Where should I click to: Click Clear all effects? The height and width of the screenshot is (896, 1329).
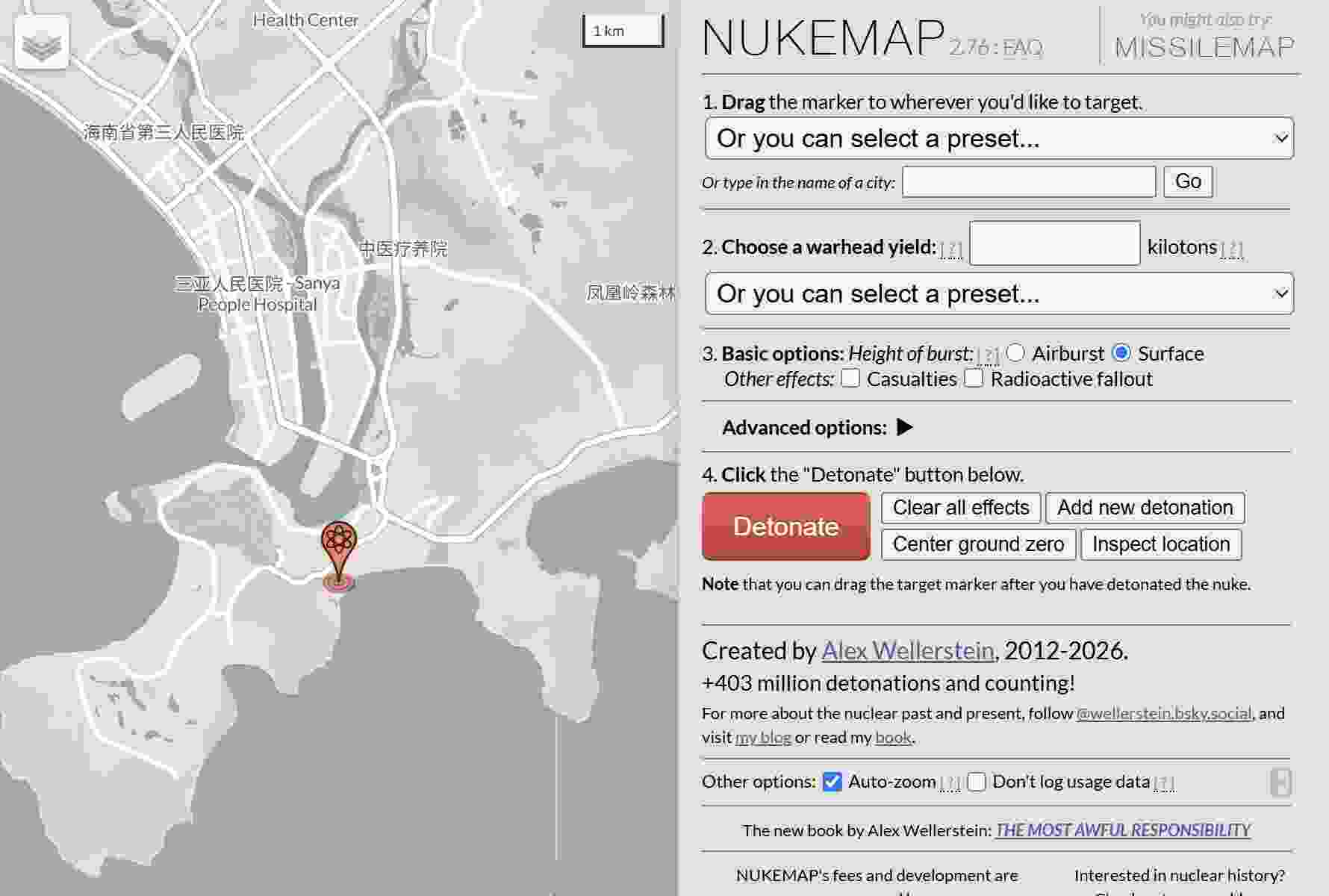point(961,508)
